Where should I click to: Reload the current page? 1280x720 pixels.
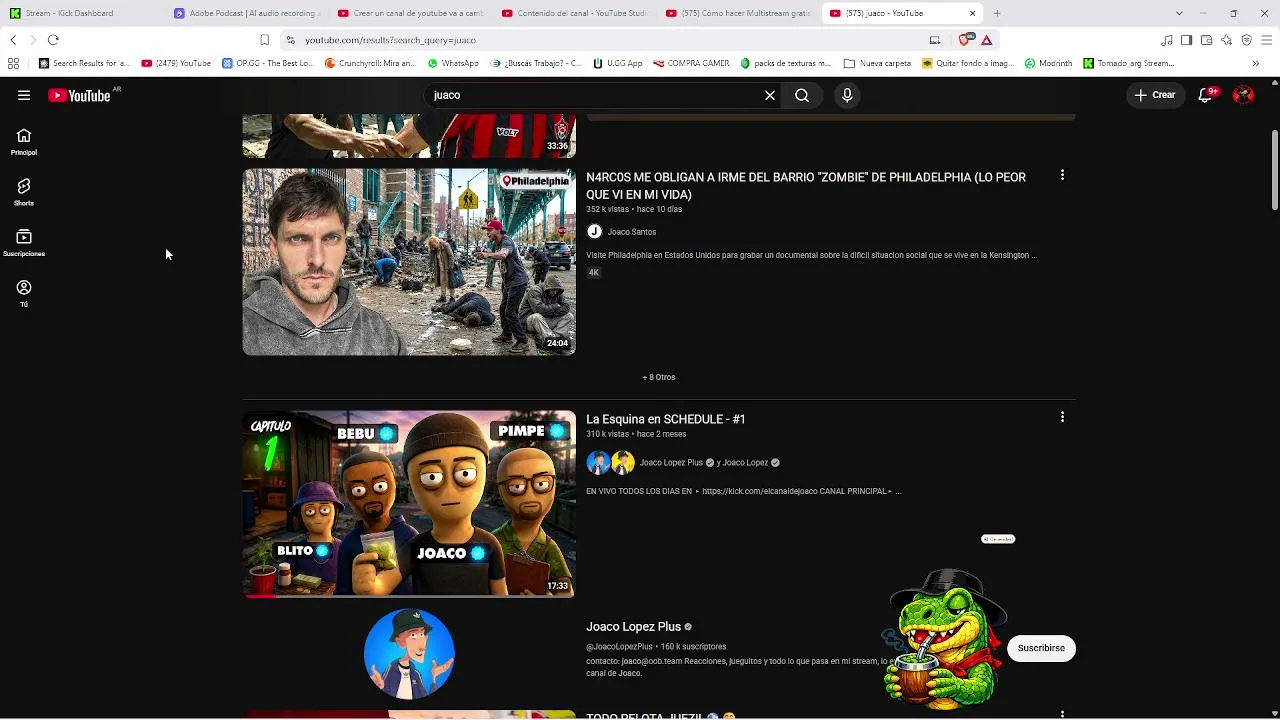click(x=53, y=40)
